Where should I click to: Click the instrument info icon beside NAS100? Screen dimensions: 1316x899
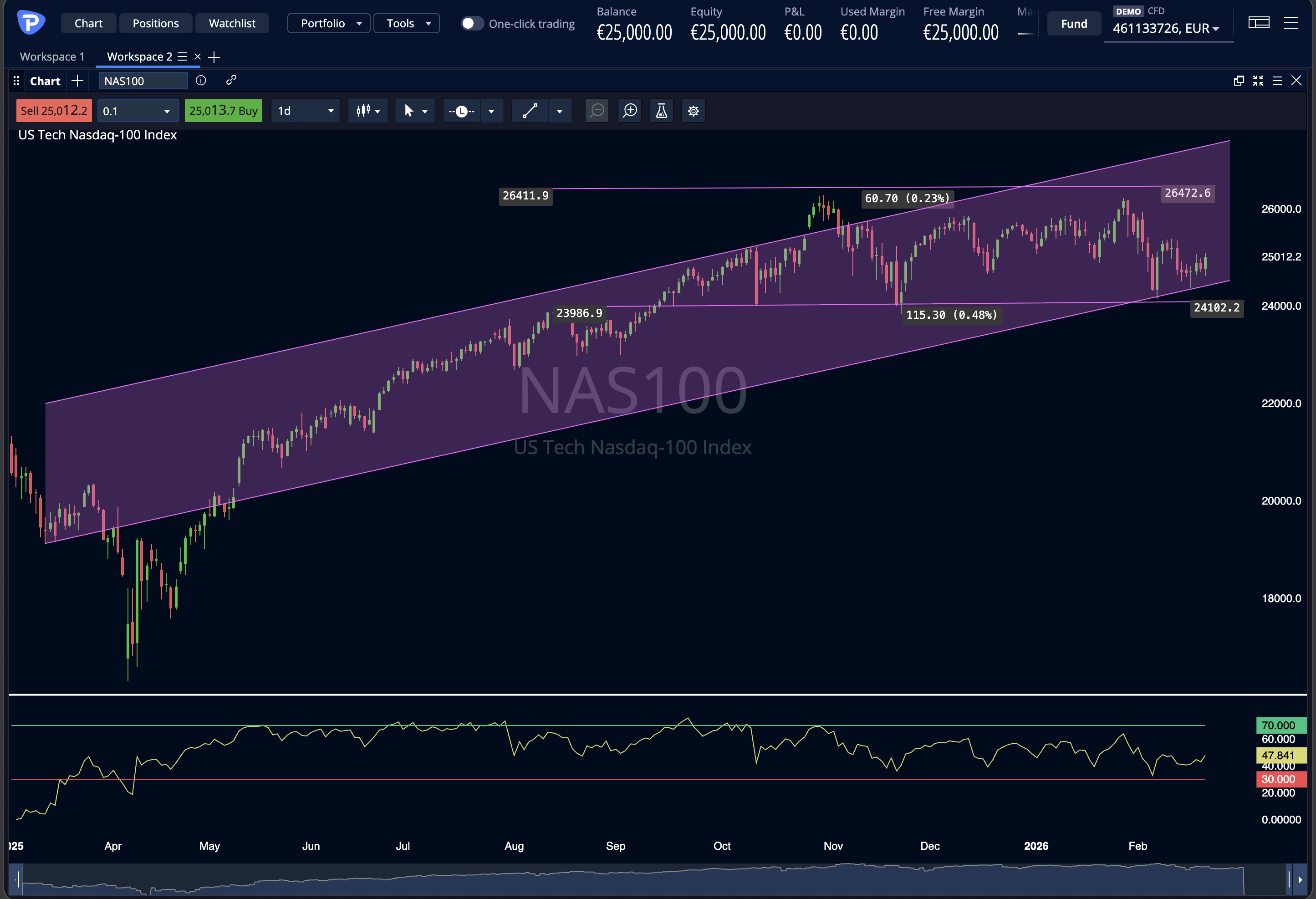(200, 81)
